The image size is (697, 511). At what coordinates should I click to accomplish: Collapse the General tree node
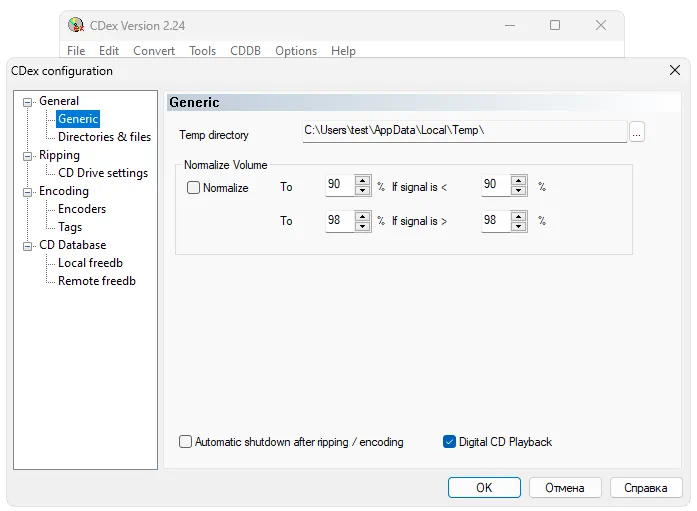pos(28,102)
